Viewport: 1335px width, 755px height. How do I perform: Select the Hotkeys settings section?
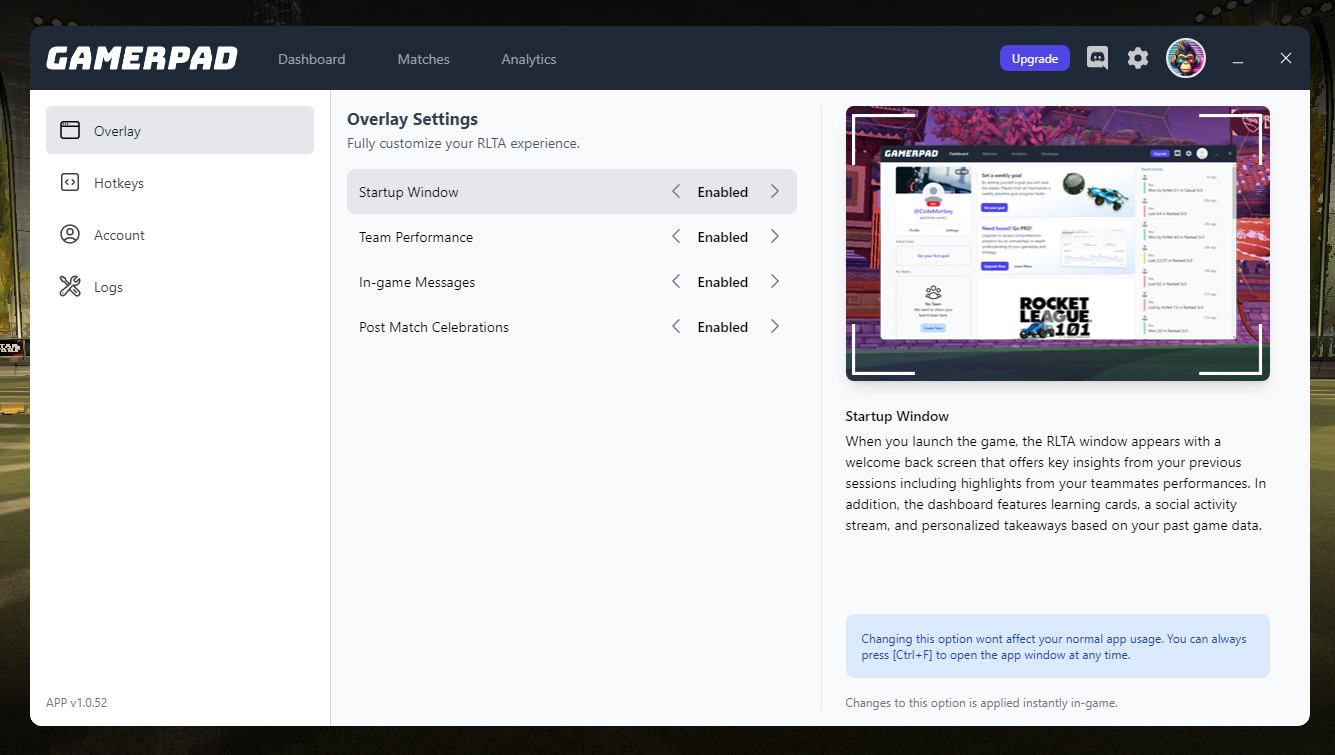click(x=180, y=183)
